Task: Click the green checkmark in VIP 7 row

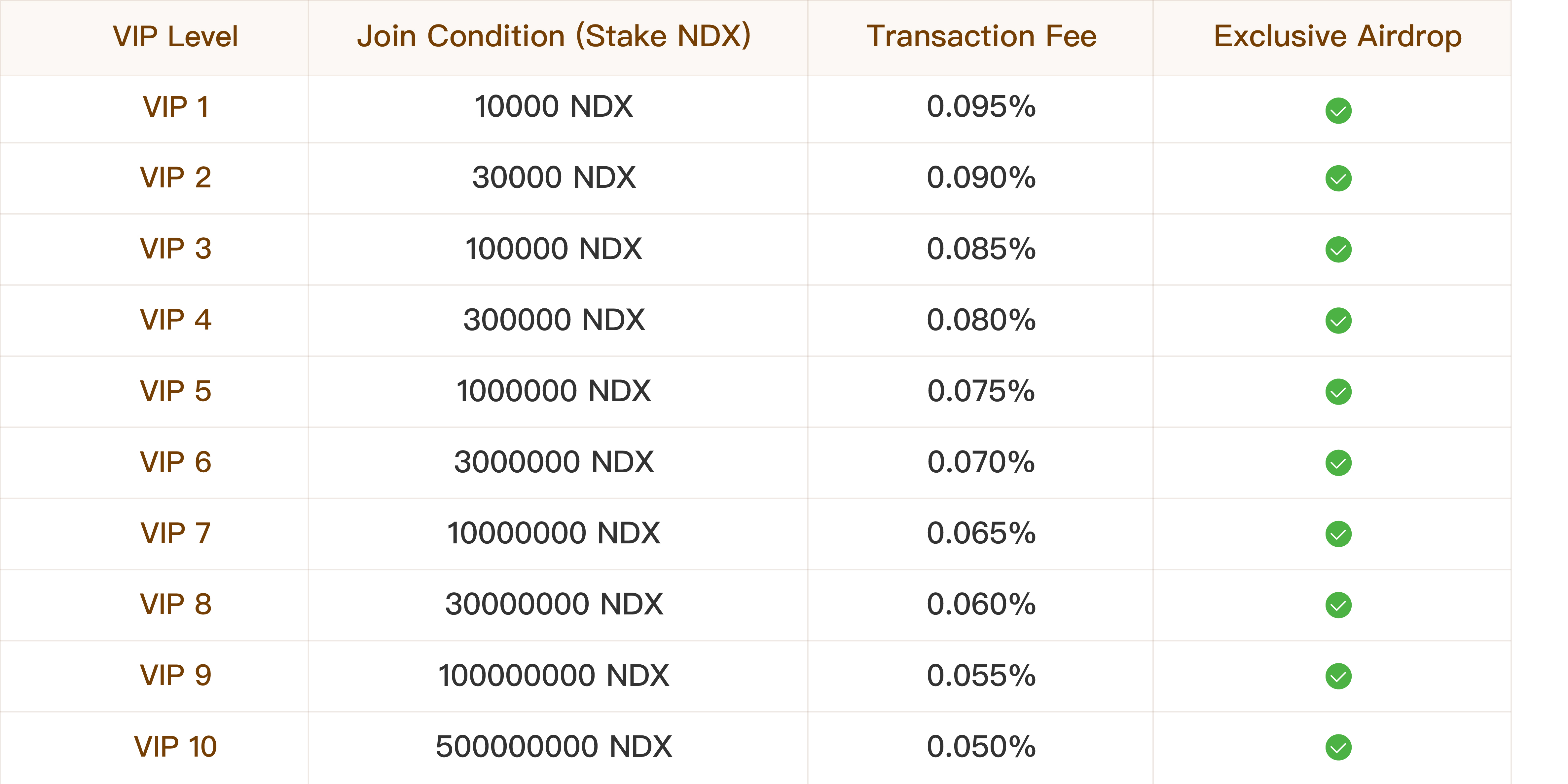Action: (x=1338, y=534)
